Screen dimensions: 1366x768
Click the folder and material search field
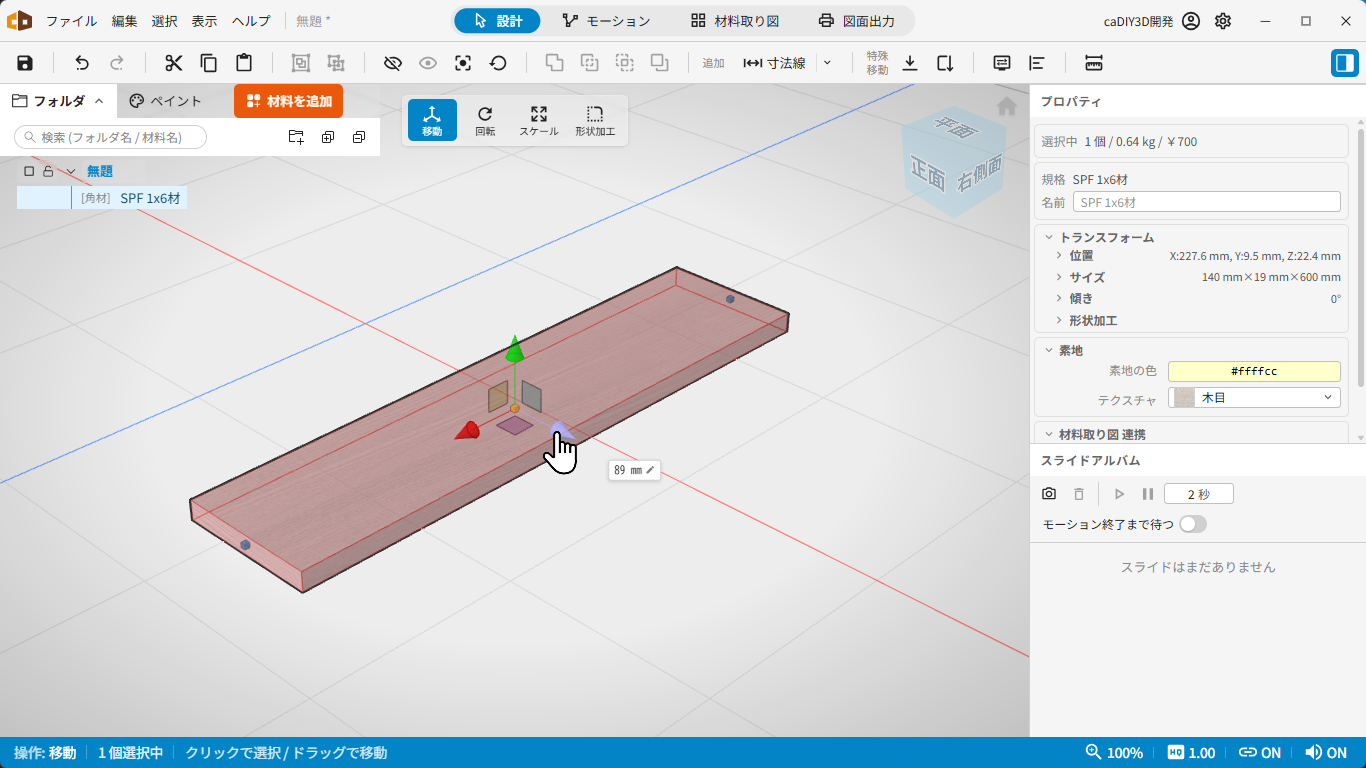point(111,137)
